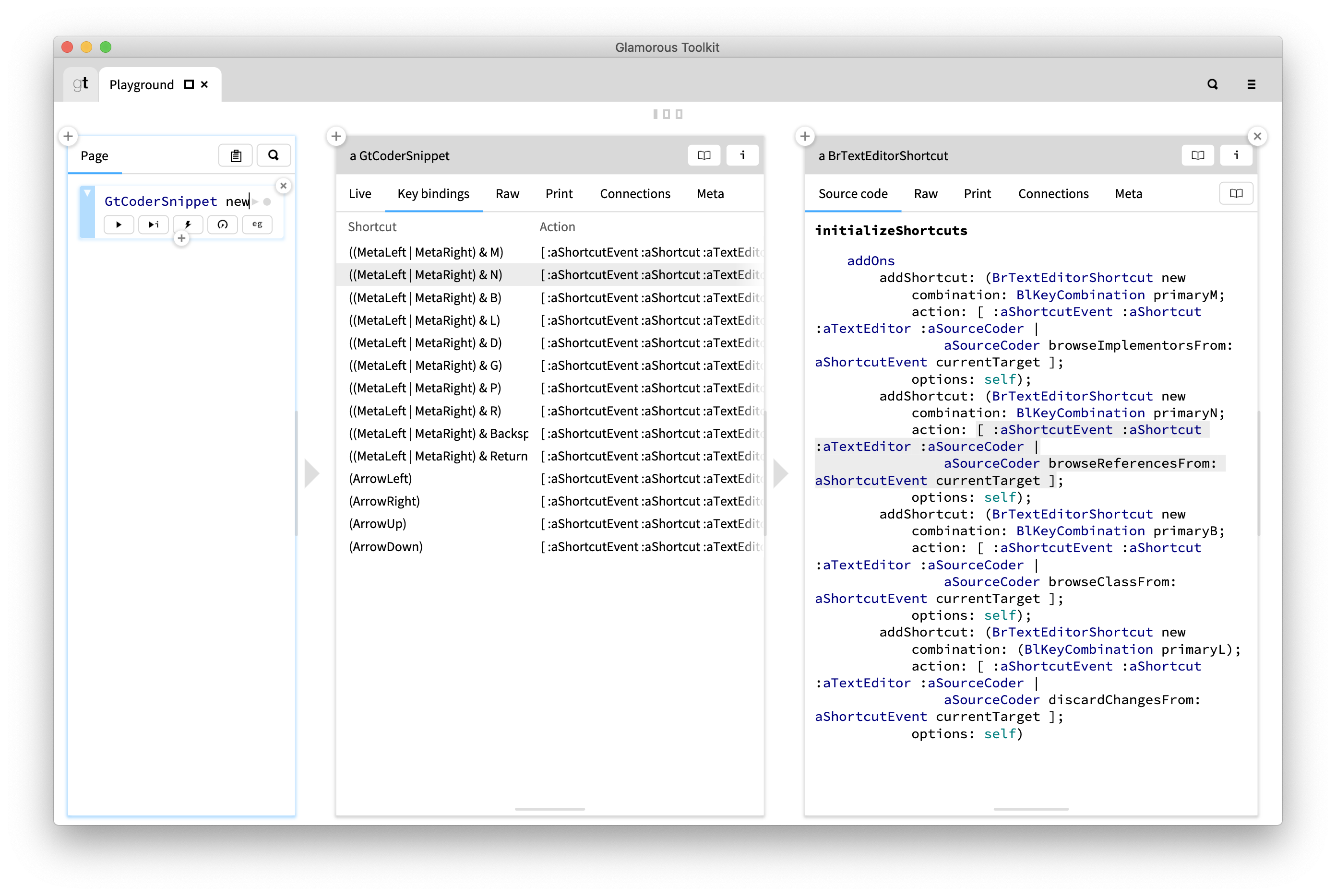Click the Shortcut column header
The width and height of the screenshot is (1336, 896).
372,227
